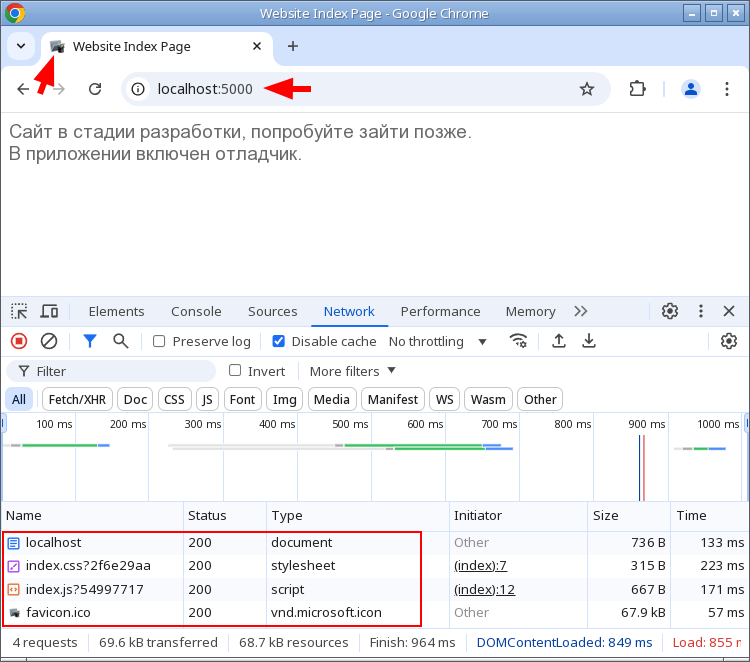Filter requests by Wasm type
Screen dimensions: 750x662
pyautogui.click(x=488, y=399)
